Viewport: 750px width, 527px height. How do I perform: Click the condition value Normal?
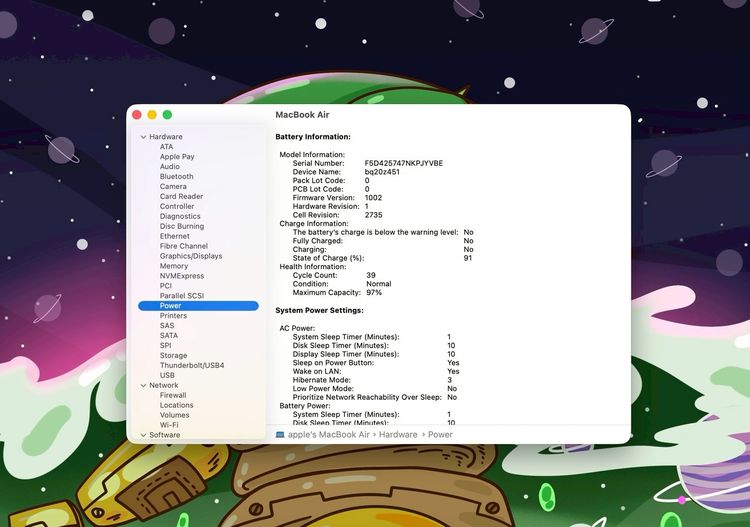click(x=379, y=284)
